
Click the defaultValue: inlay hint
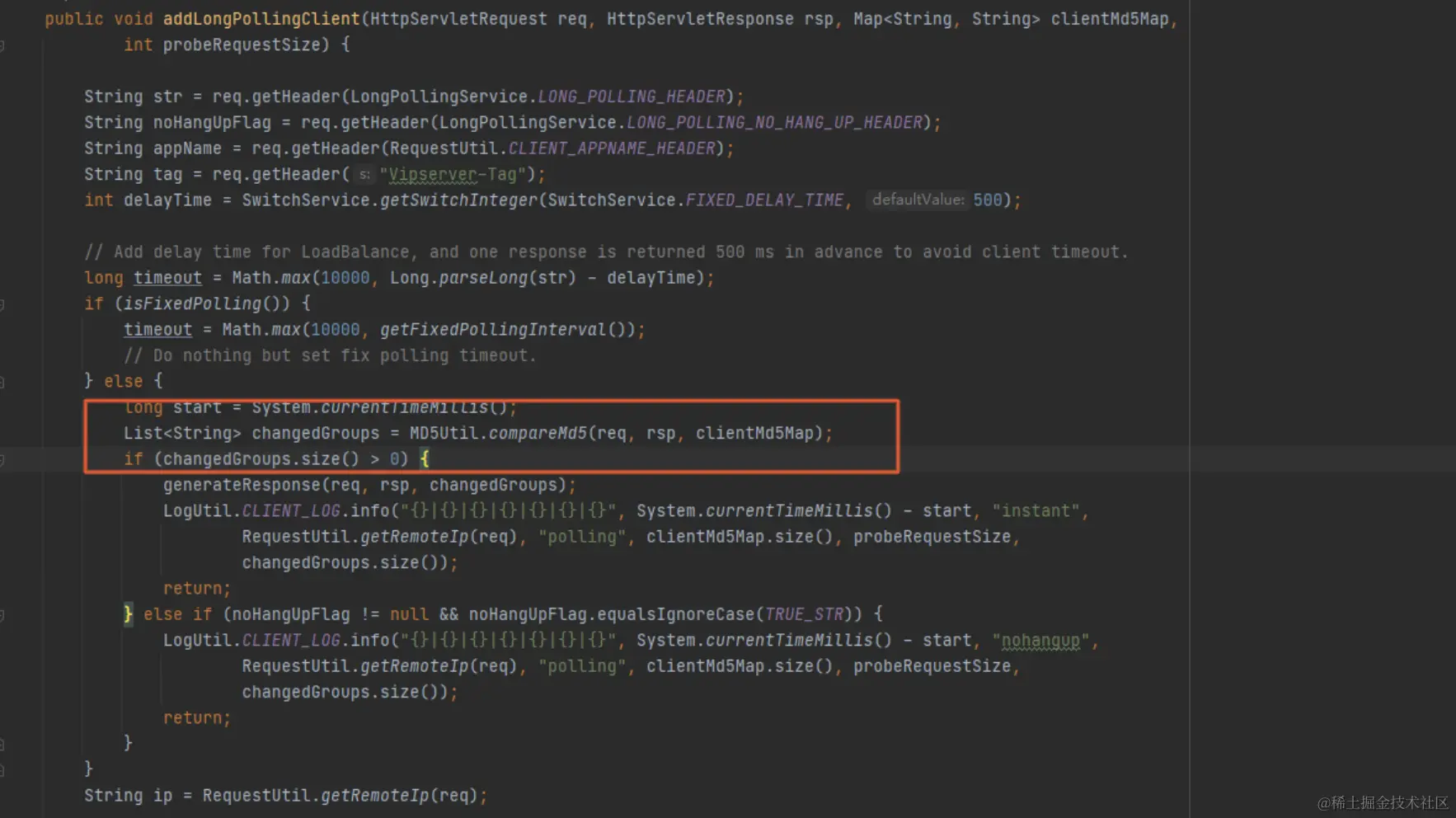click(x=918, y=200)
